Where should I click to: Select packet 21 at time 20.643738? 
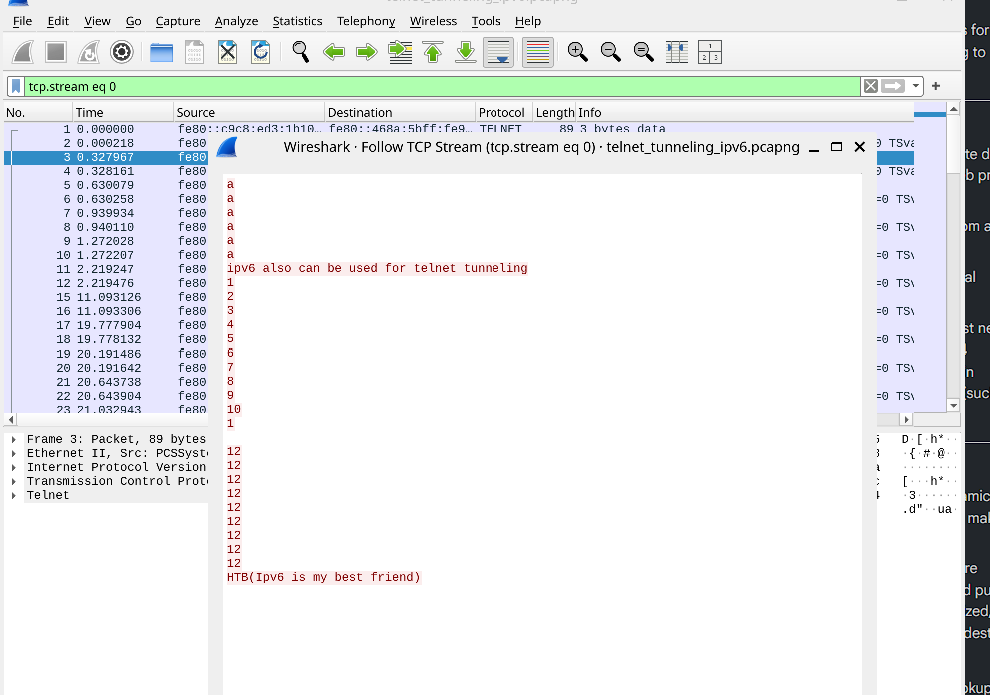click(106, 382)
